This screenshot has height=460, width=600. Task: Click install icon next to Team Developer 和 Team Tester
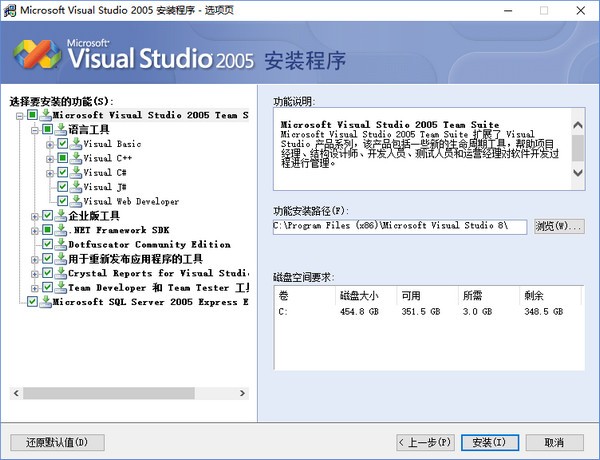[x=61, y=287]
